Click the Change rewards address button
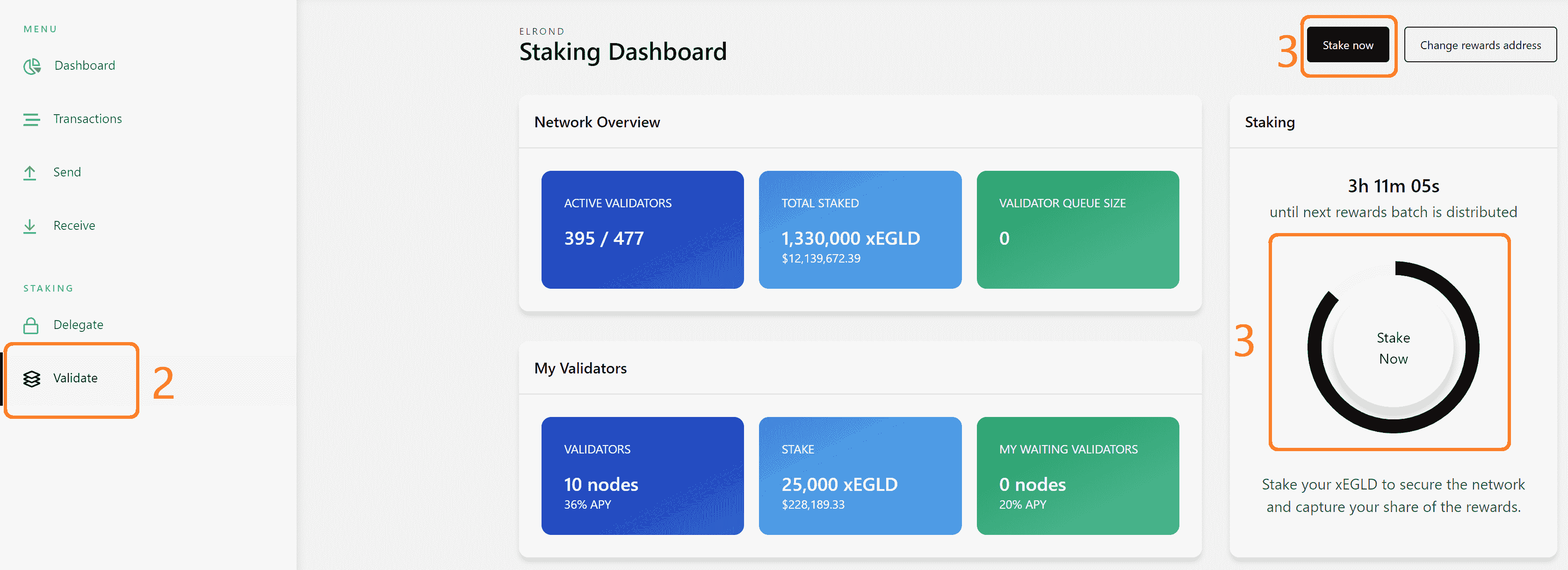The height and width of the screenshot is (570, 1568). [1480, 45]
